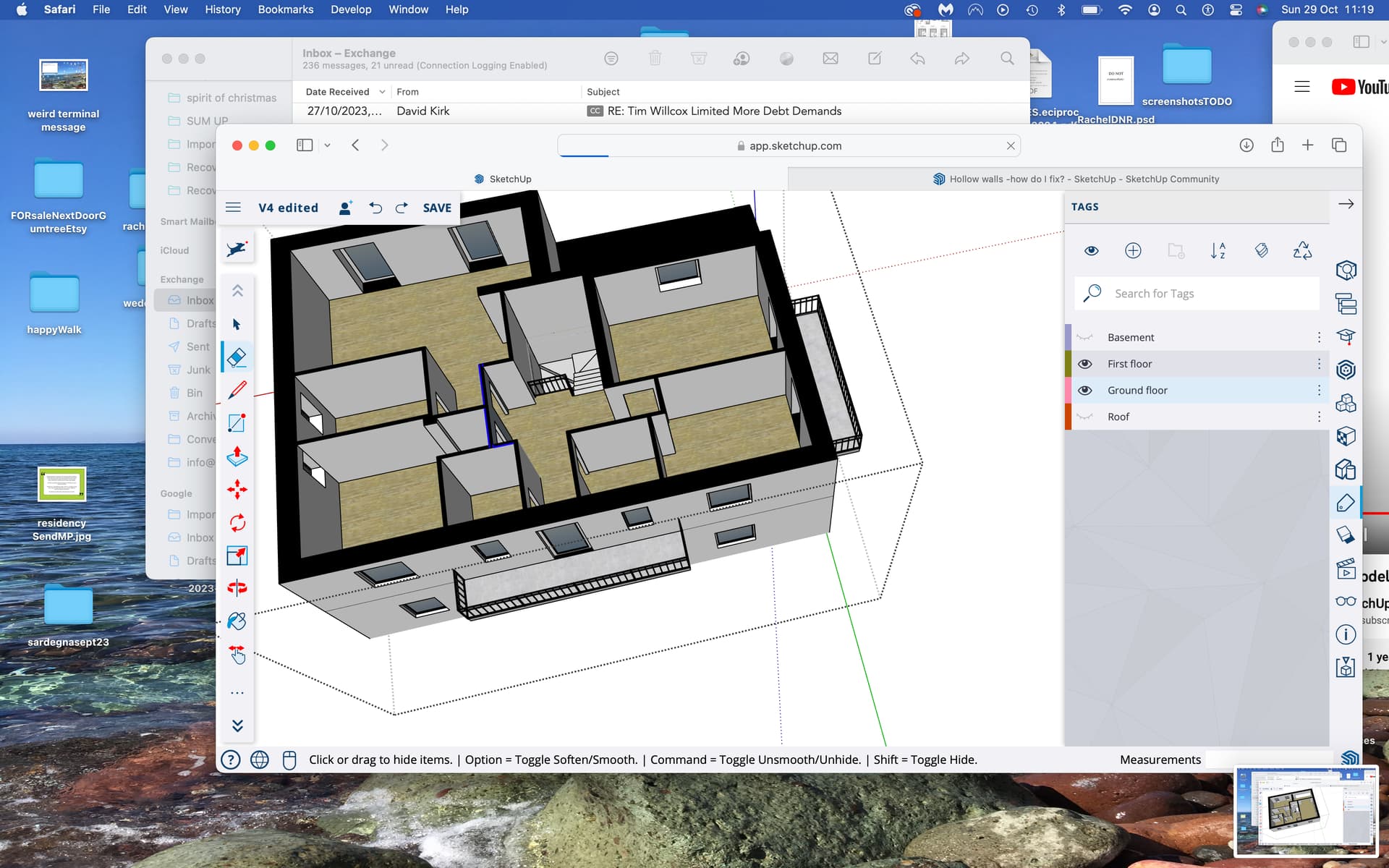Expand the toolbar with down chevrons
This screenshot has height=868, width=1389.
coord(237,726)
